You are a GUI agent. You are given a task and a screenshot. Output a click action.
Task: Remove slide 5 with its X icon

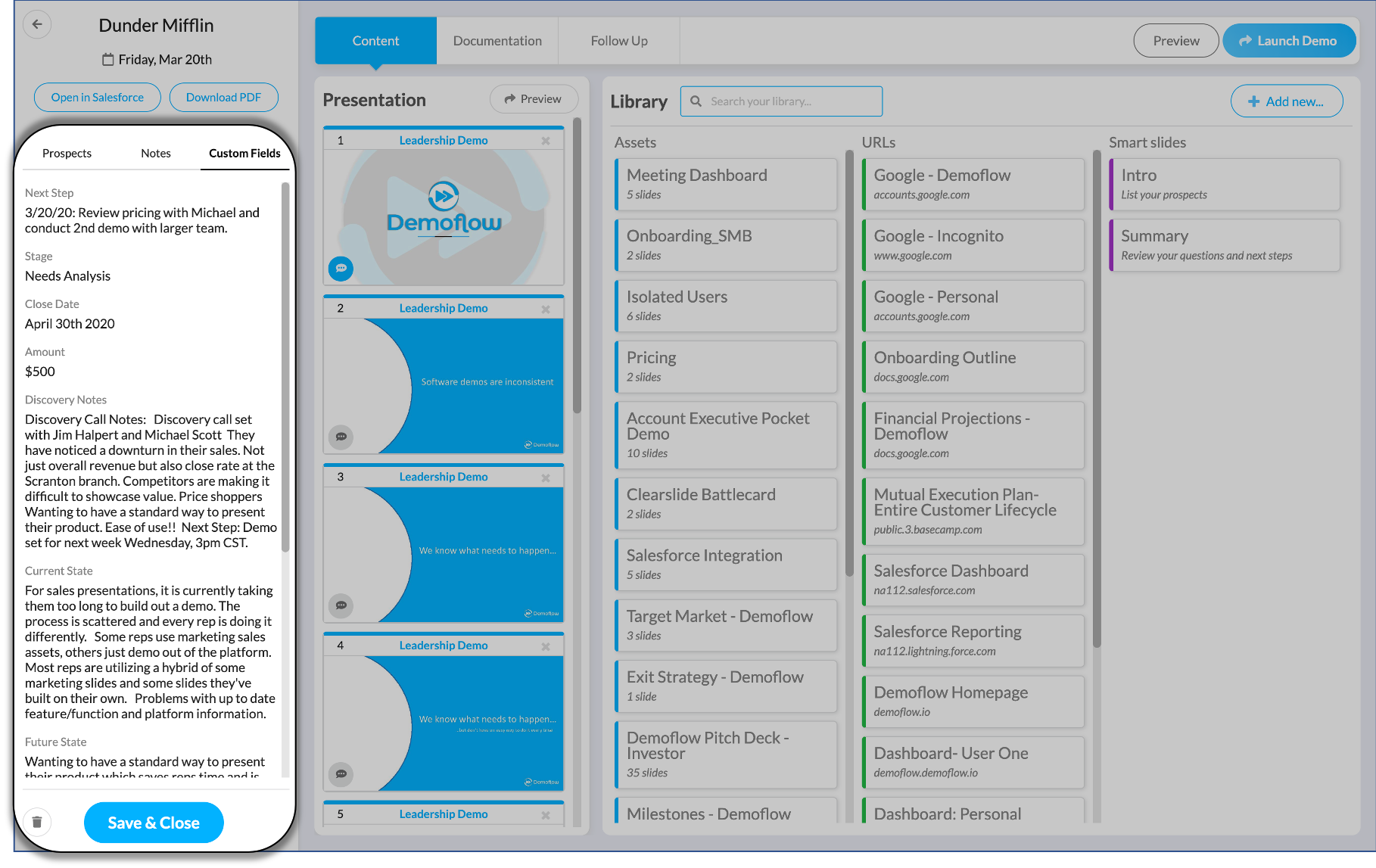pyautogui.click(x=546, y=815)
